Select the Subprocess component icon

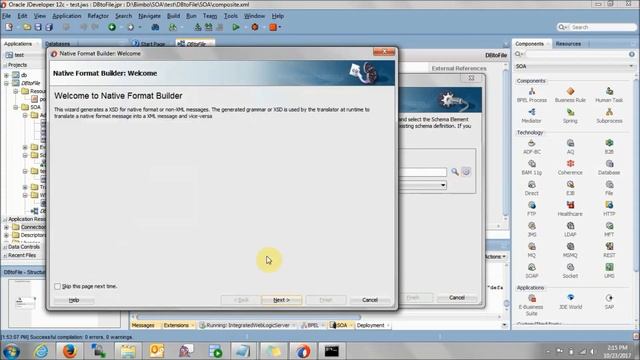pos(609,112)
